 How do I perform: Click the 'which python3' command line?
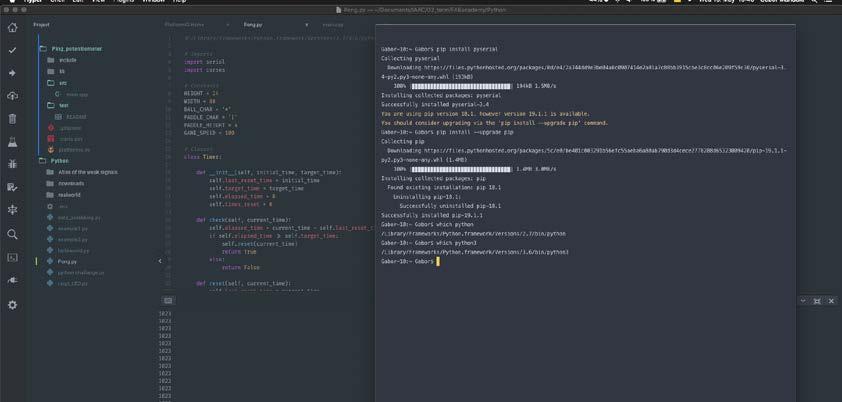[454, 243]
